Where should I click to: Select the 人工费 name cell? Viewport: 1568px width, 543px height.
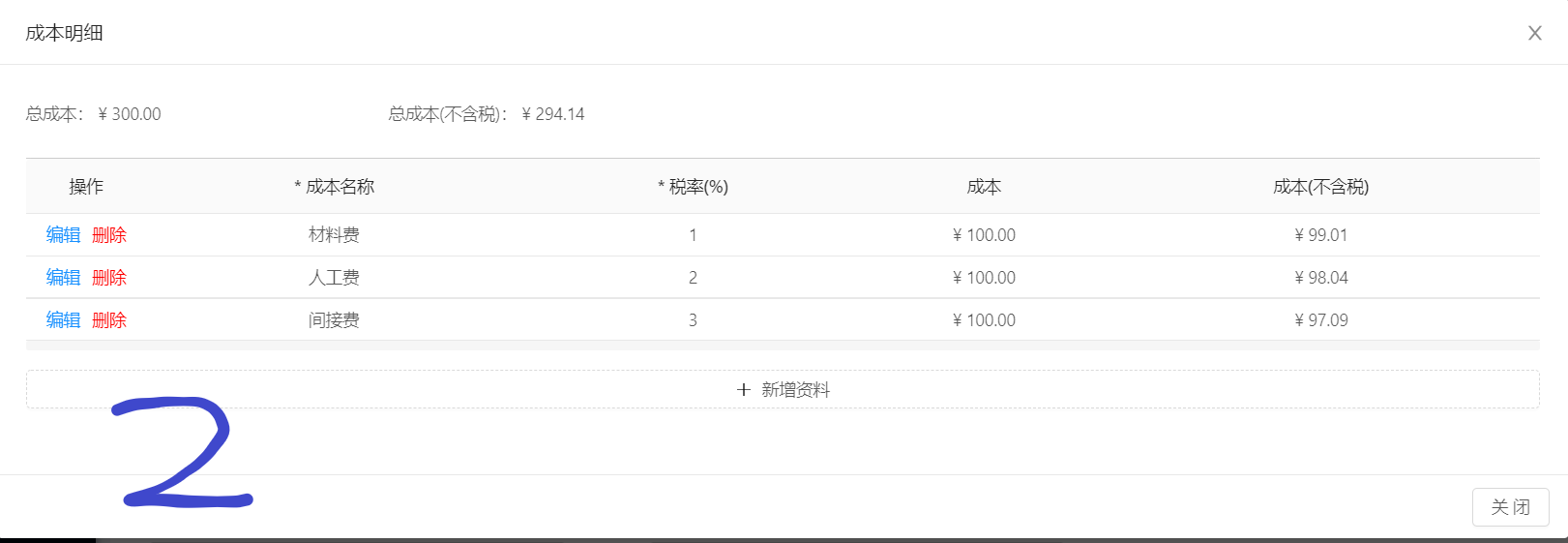(334, 278)
